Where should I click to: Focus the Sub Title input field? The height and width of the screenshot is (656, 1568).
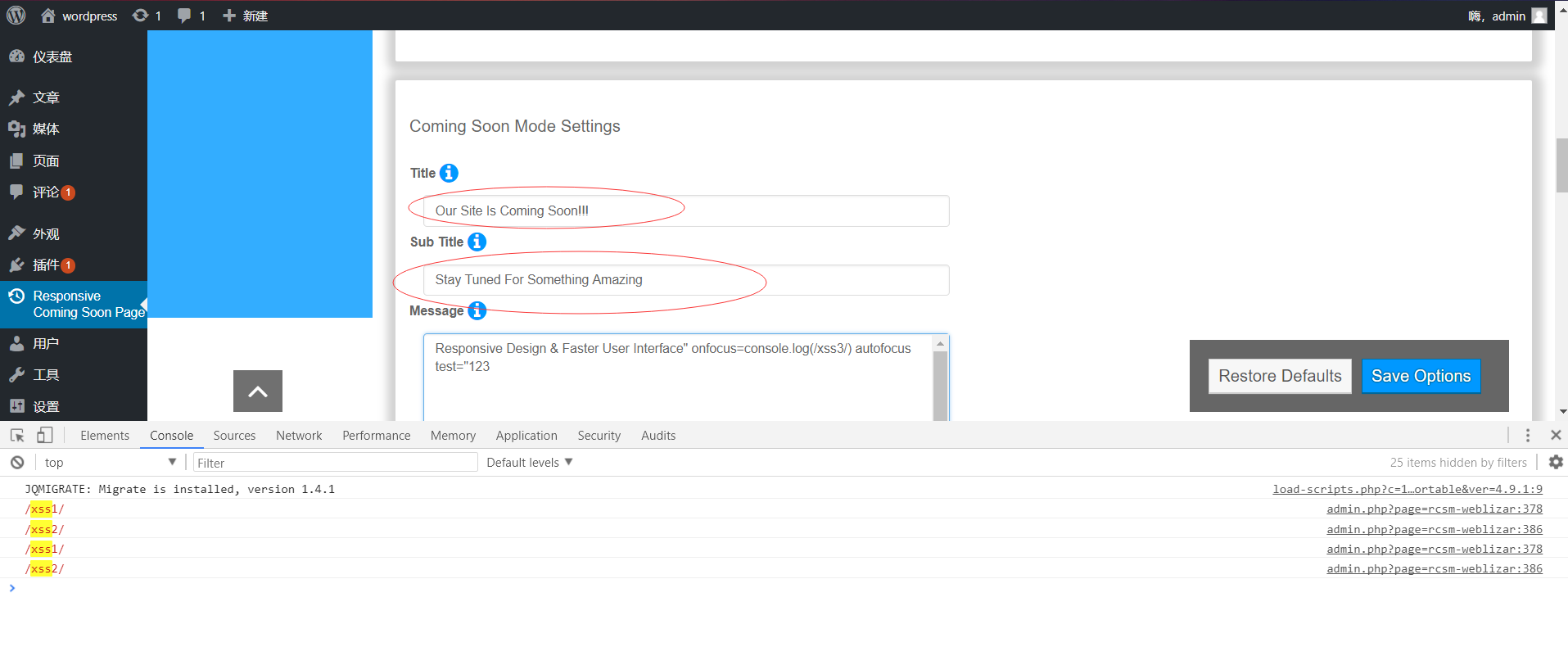pos(686,280)
